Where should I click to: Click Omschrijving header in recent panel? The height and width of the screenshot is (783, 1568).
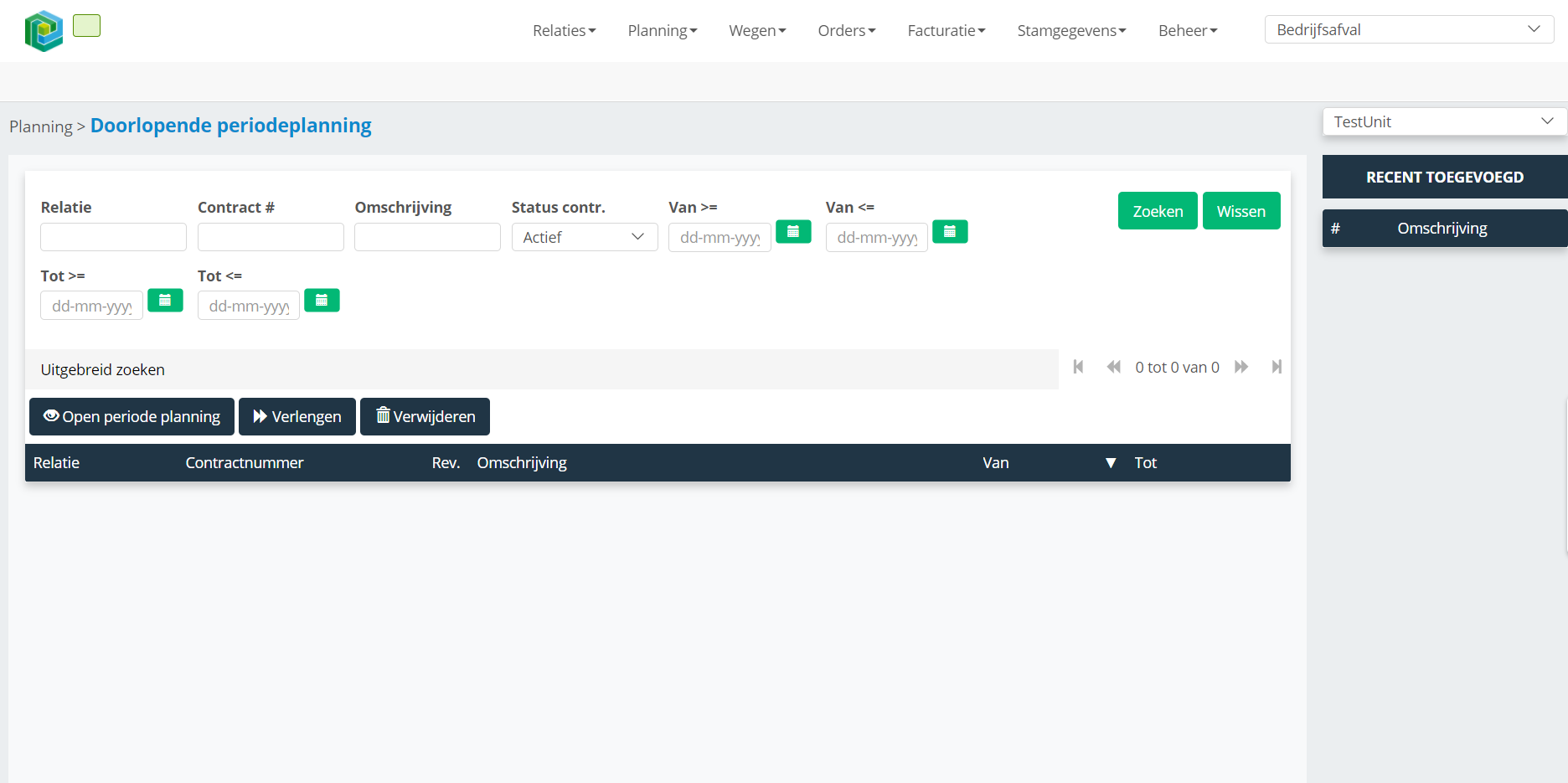pyautogui.click(x=1442, y=229)
